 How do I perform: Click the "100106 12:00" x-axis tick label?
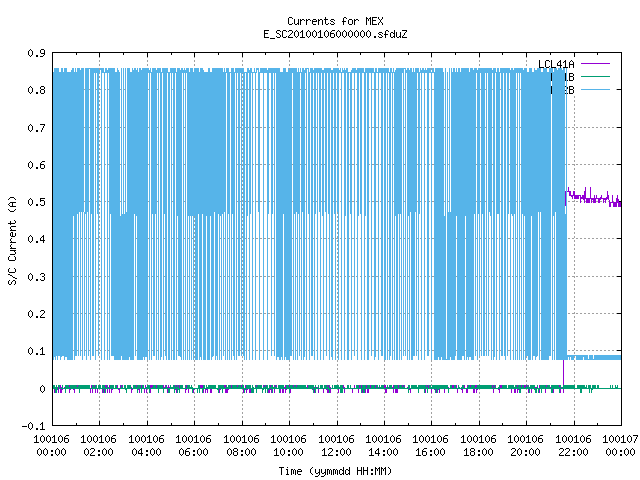[336, 446]
